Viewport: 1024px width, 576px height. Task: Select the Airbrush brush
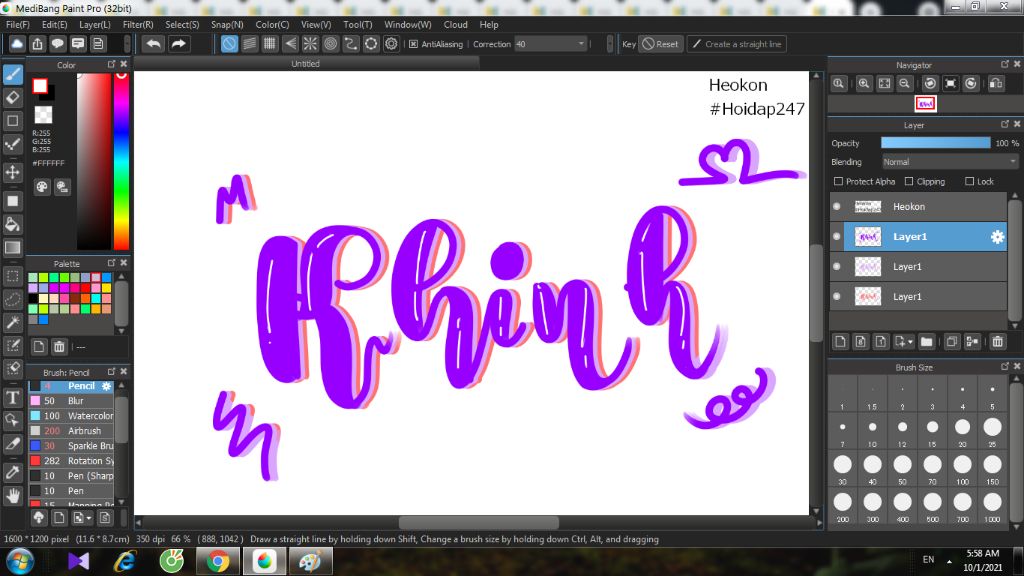coord(71,431)
